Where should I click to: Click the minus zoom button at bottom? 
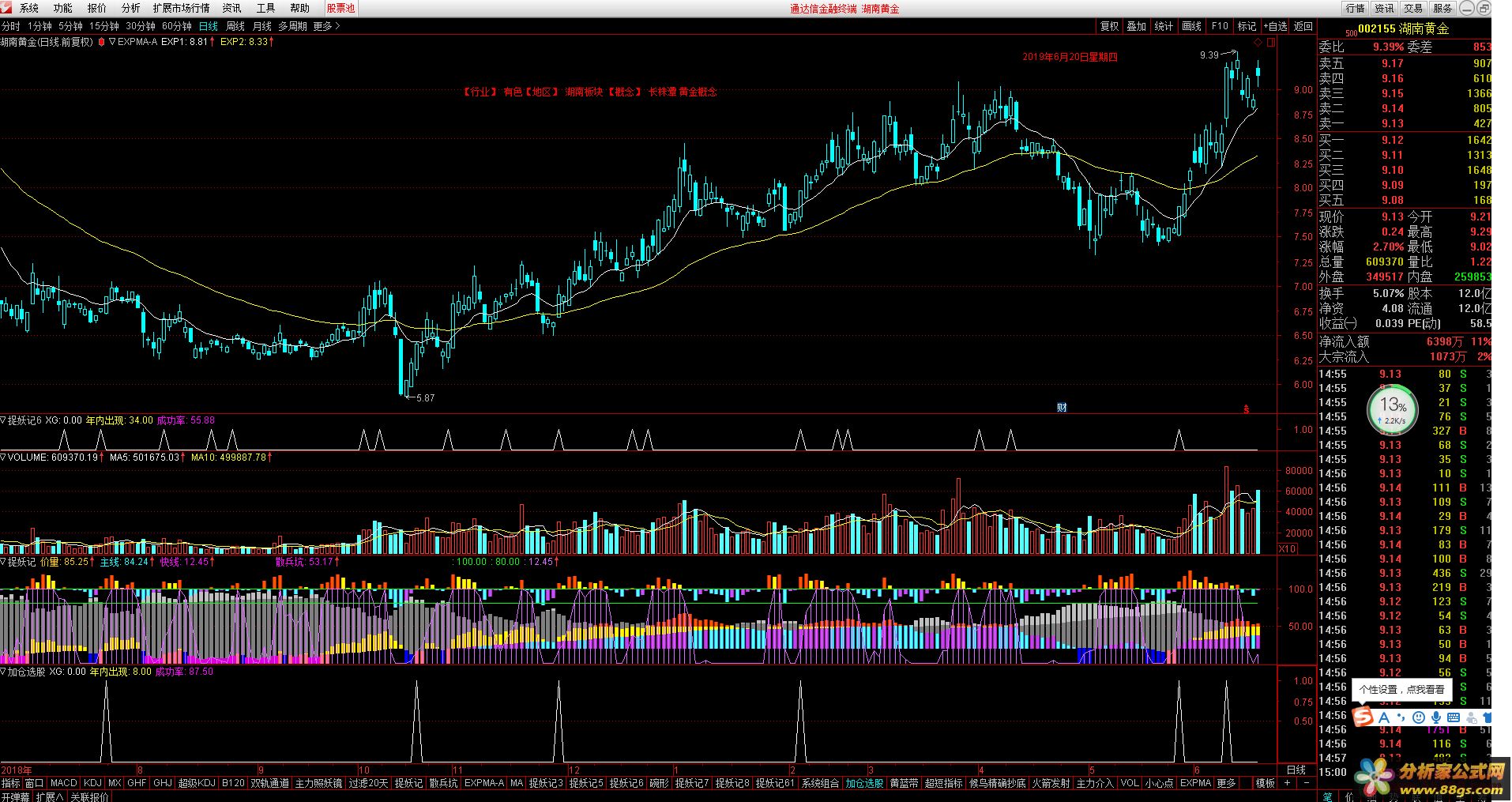click(x=1307, y=783)
